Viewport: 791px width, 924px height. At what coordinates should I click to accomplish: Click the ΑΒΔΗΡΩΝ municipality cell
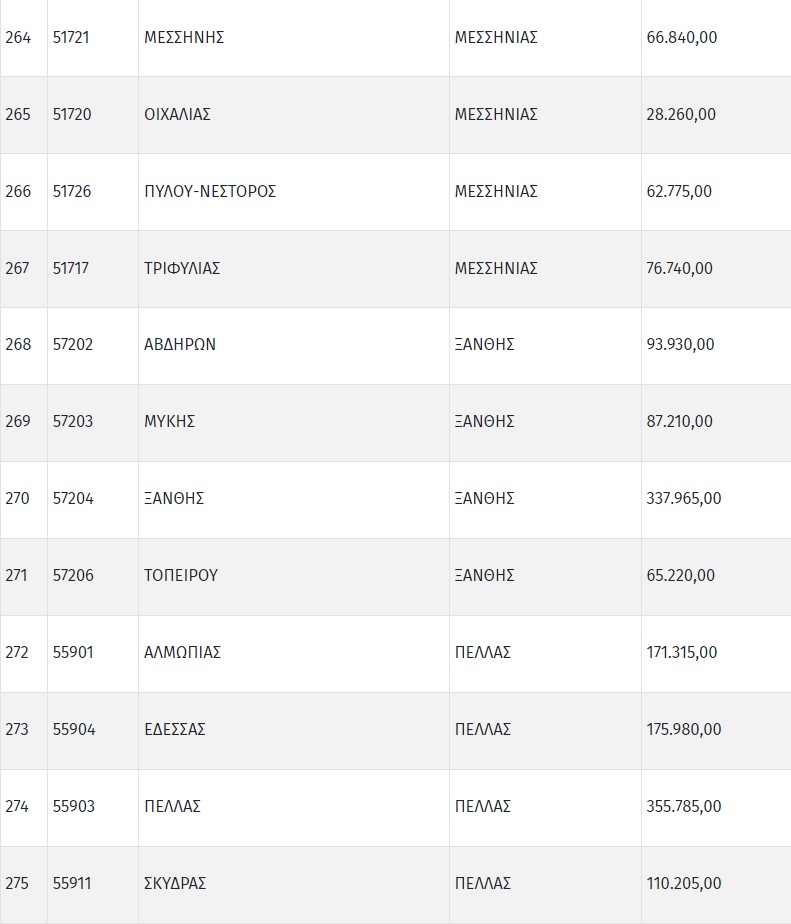coord(180,345)
